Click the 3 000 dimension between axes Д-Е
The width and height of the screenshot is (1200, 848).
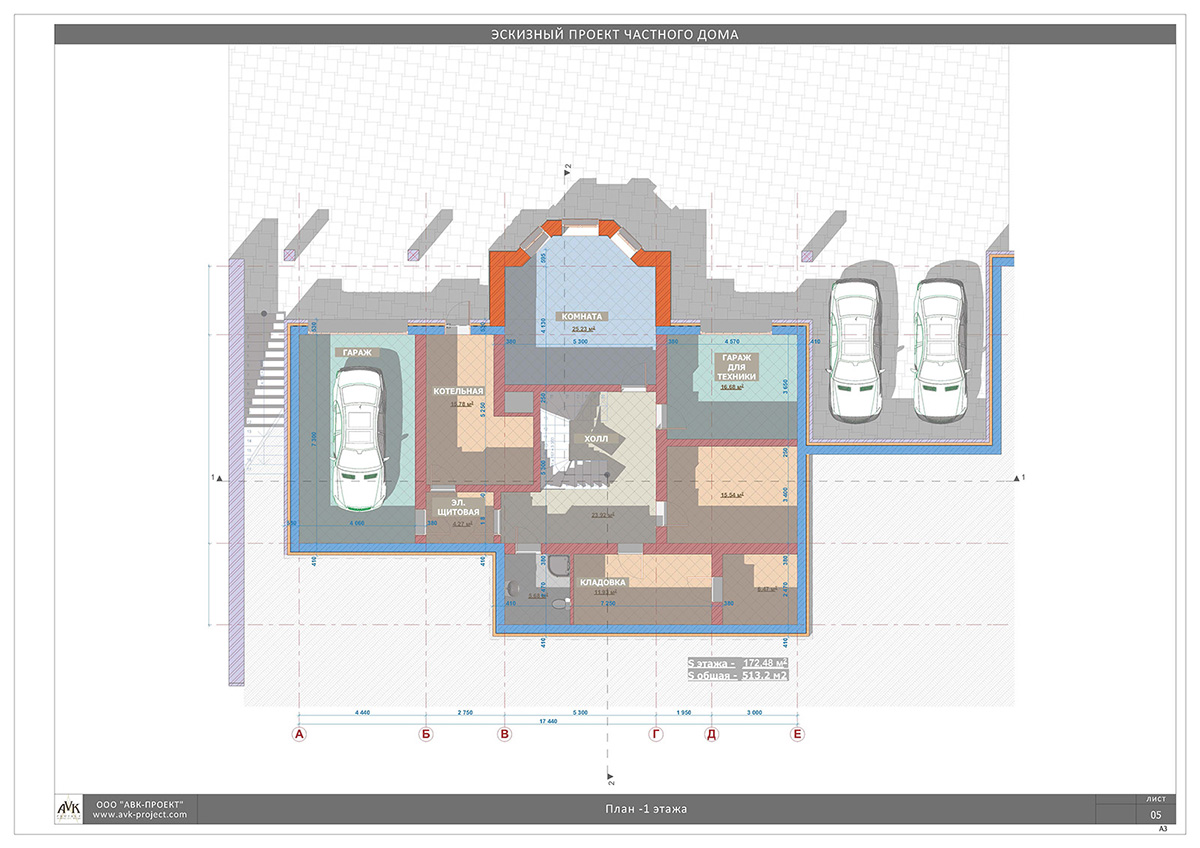click(754, 712)
